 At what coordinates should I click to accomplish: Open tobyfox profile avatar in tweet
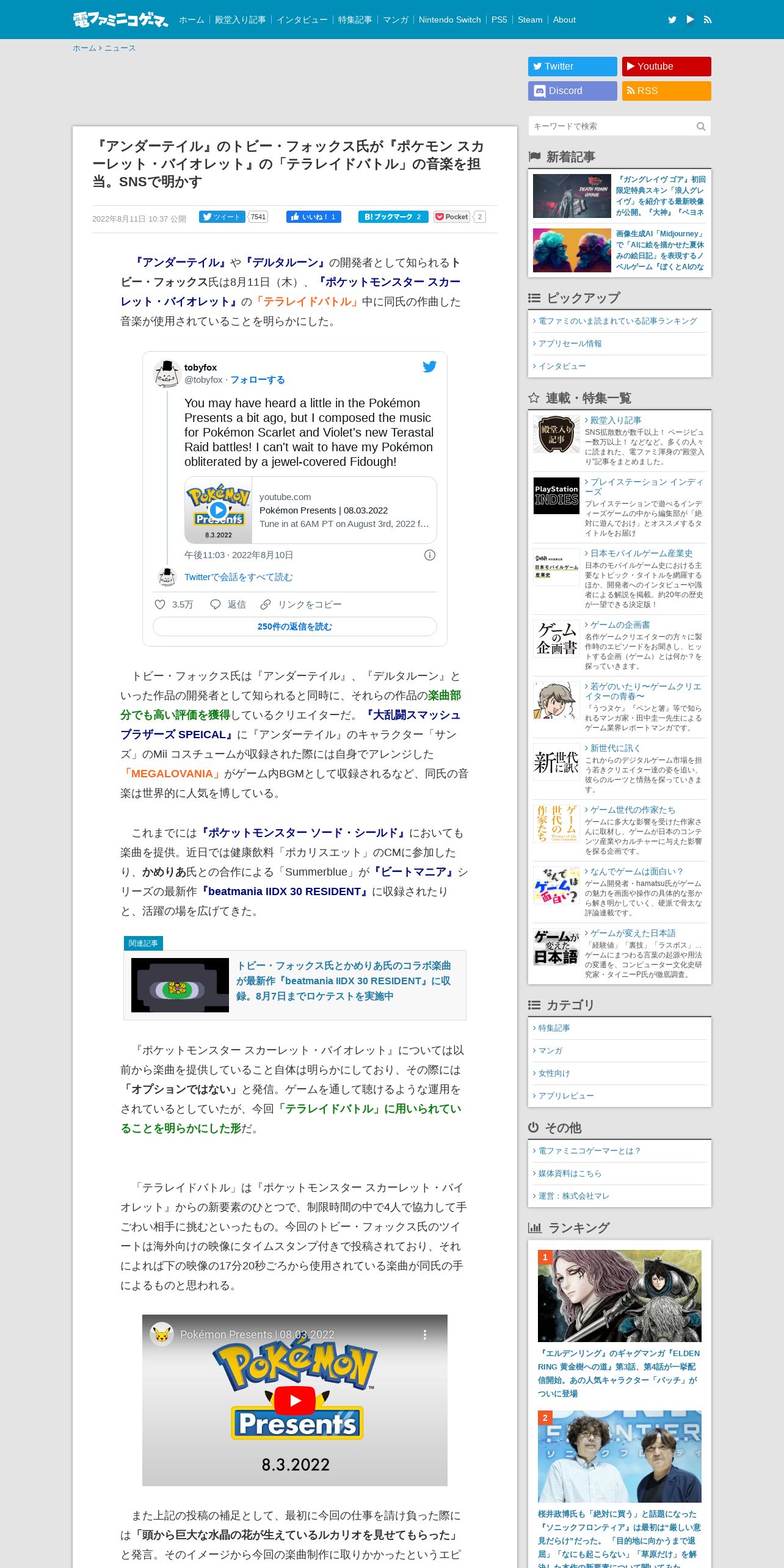click(x=166, y=374)
